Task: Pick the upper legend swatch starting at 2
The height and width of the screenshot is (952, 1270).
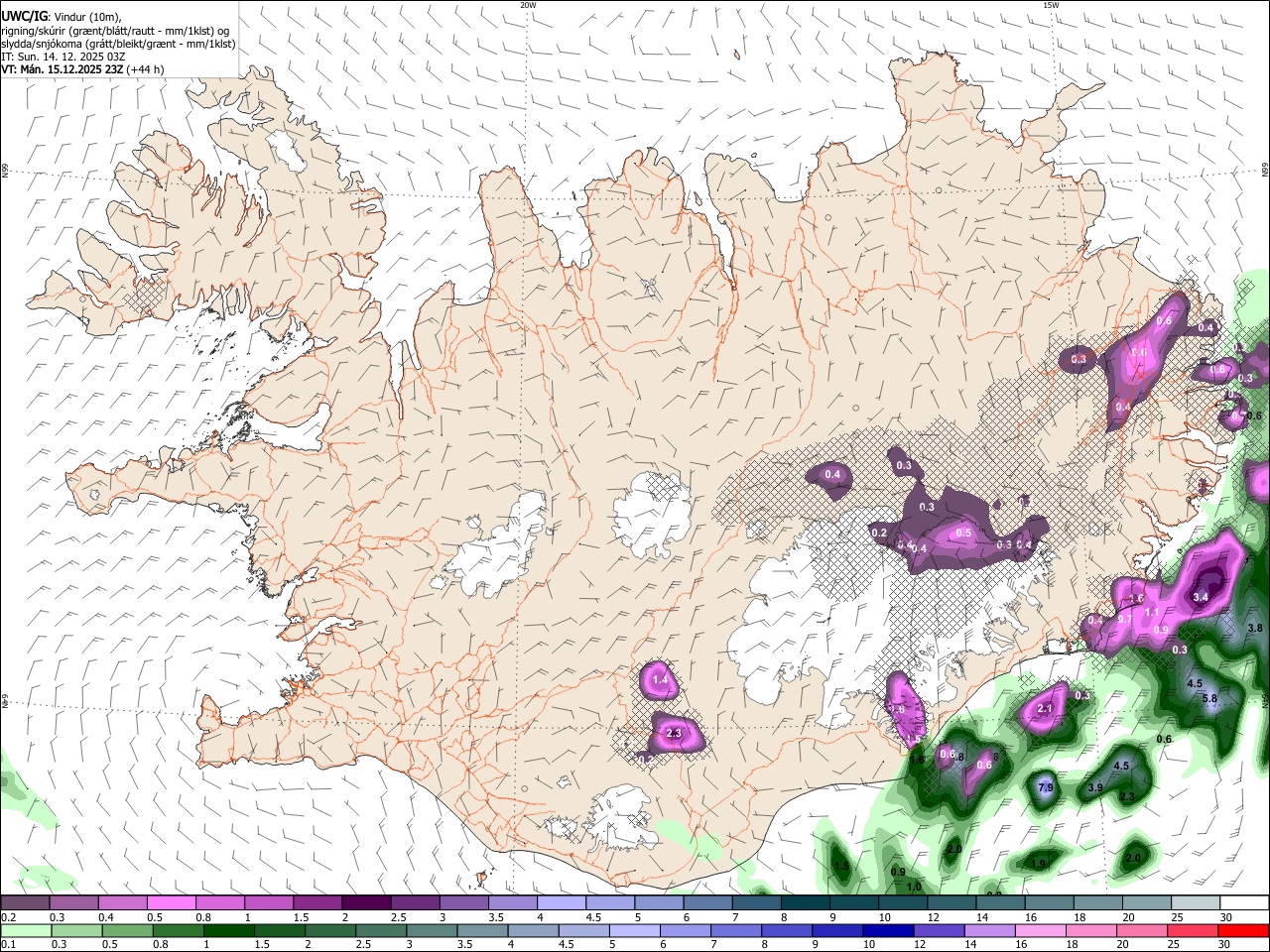Action: [x=366, y=903]
